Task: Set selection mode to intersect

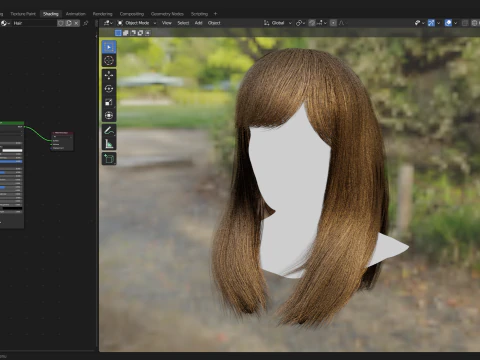Action: click(148, 33)
